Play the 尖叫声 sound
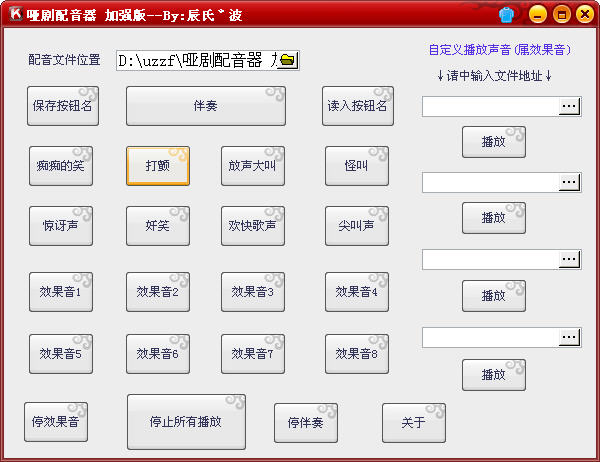 tap(357, 226)
